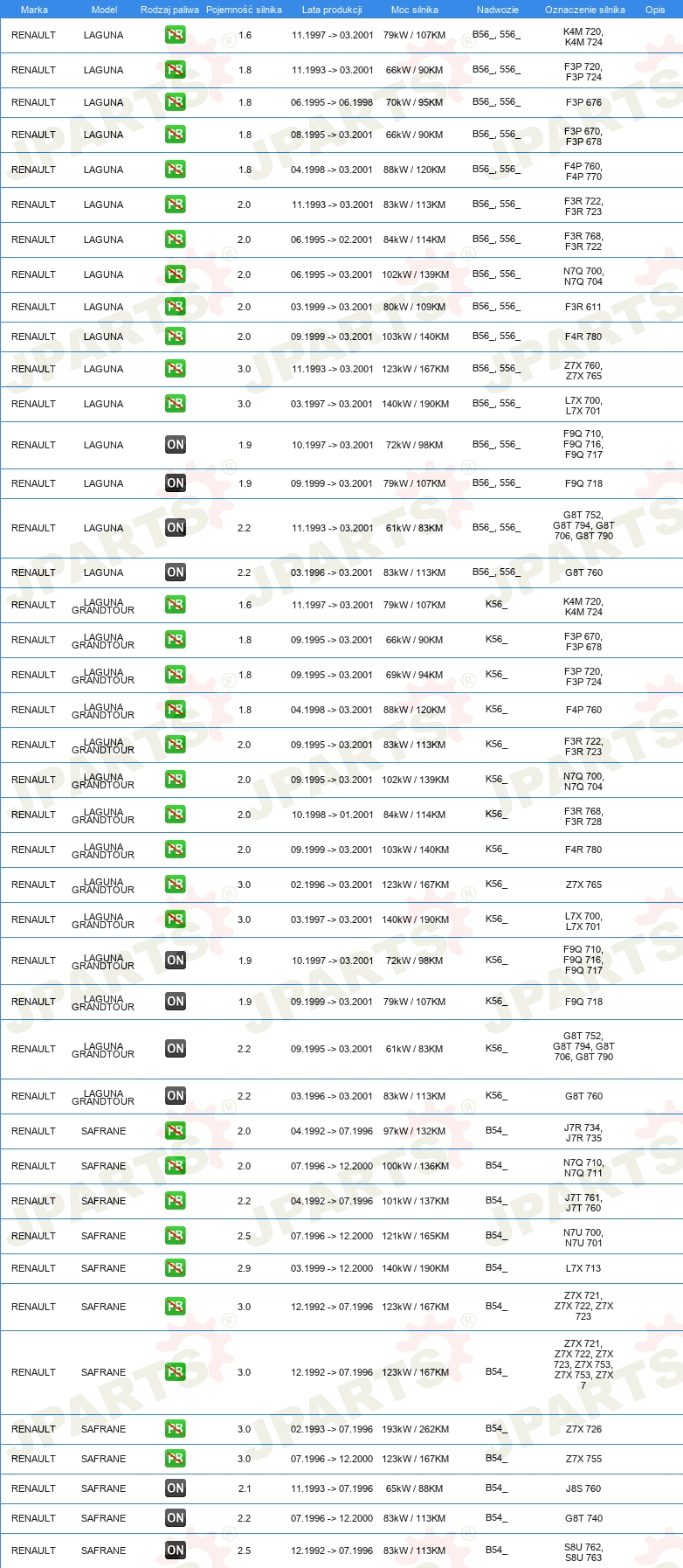Click petrol icon in Laguna F4P 770 row
Image resolution: width=683 pixels, height=1568 pixels.
176,170
